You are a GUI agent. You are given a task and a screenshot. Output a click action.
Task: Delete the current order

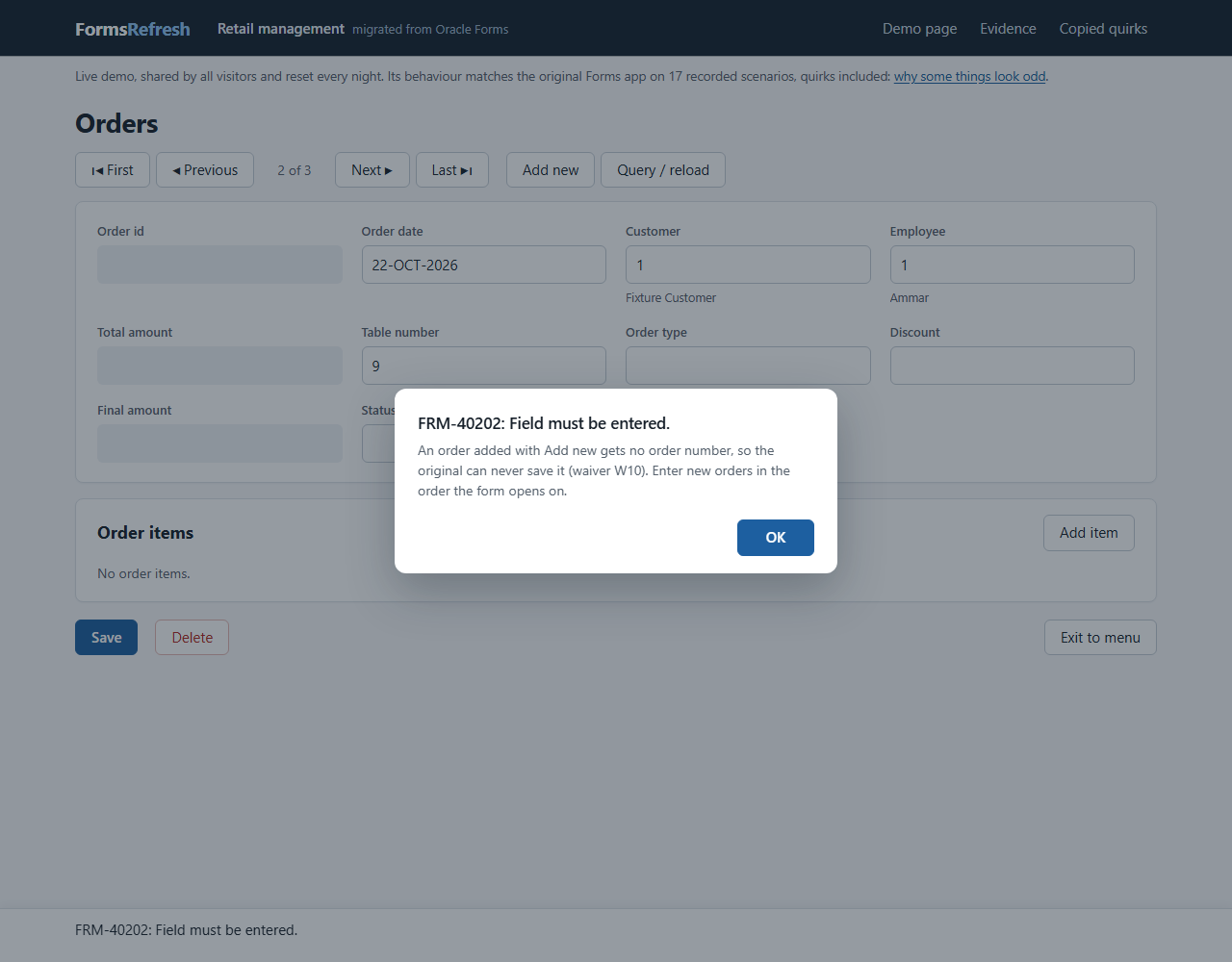click(x=192, y=638)
